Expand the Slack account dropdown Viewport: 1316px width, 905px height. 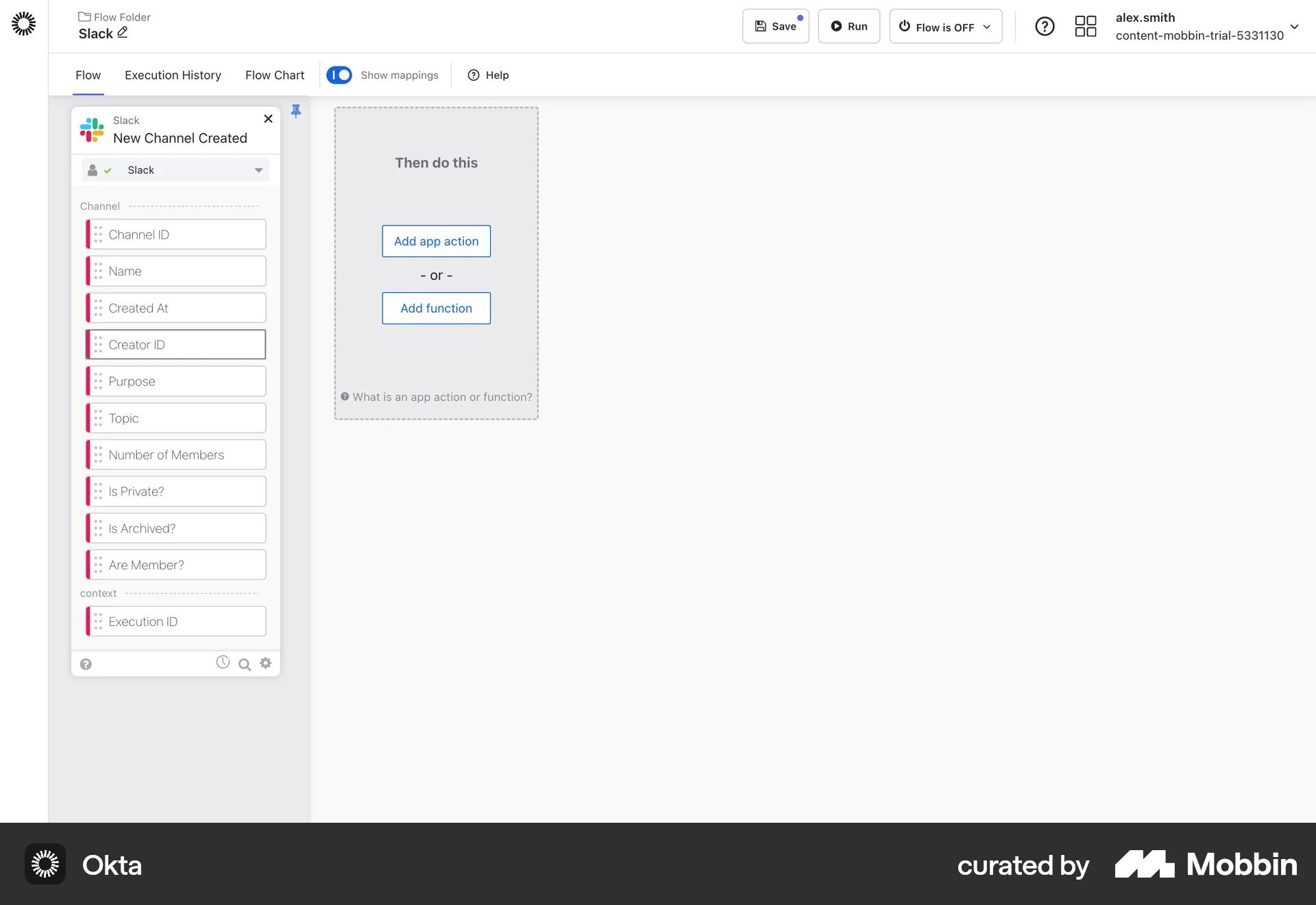tap(258, 170)
